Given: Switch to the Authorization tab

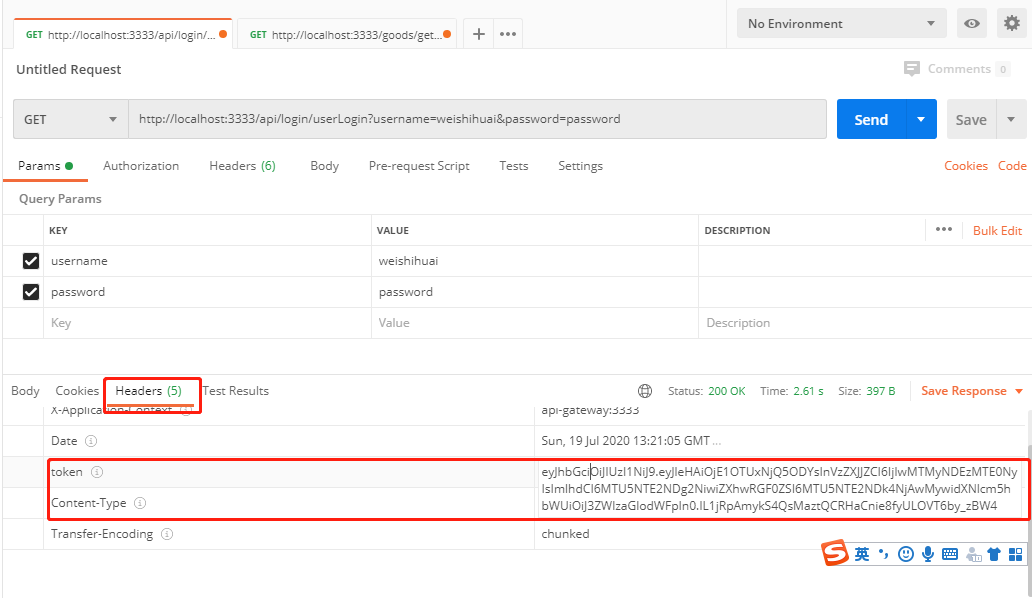Looking at the screenshot, I should [140, 166].
